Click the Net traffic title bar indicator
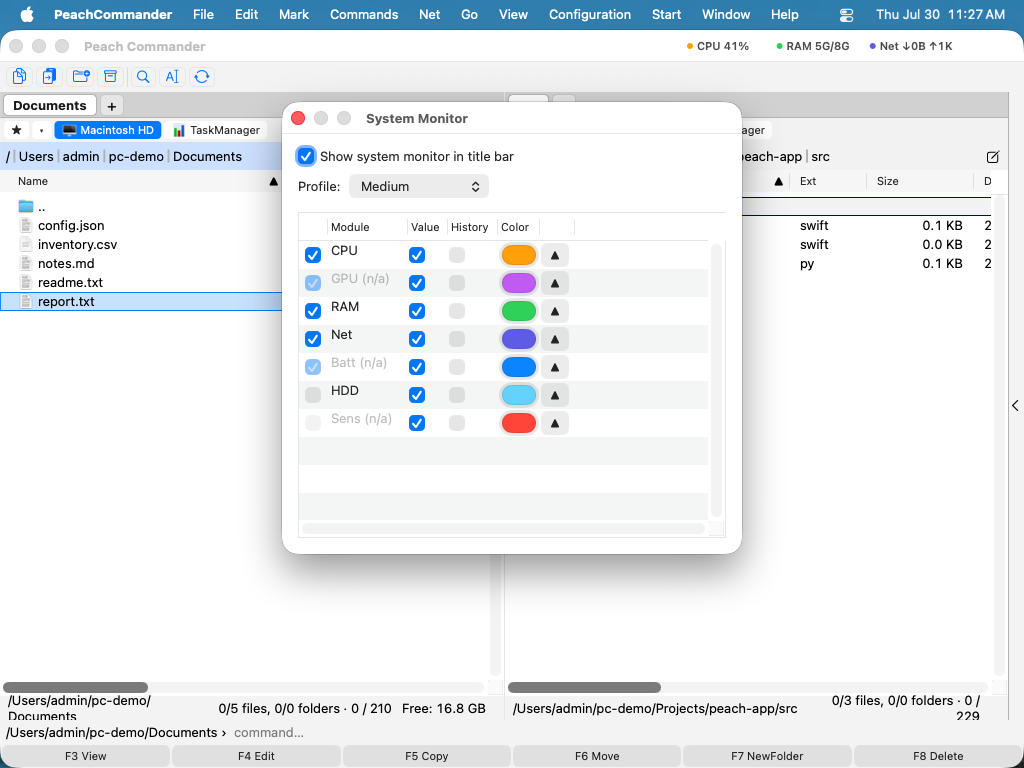The width and height of the screenshot is (1024, 768). coord(910,46)
